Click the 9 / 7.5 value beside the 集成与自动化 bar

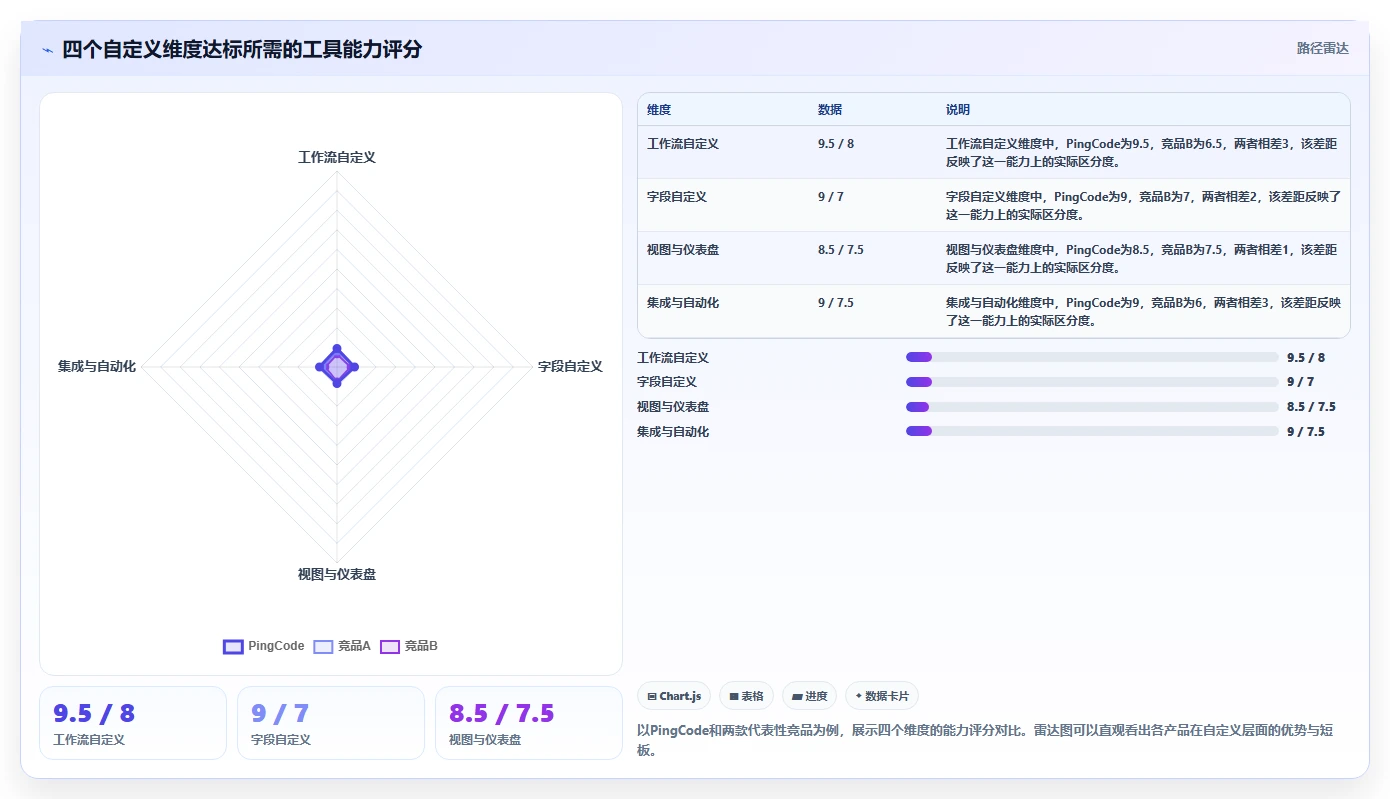point(1306,432)
